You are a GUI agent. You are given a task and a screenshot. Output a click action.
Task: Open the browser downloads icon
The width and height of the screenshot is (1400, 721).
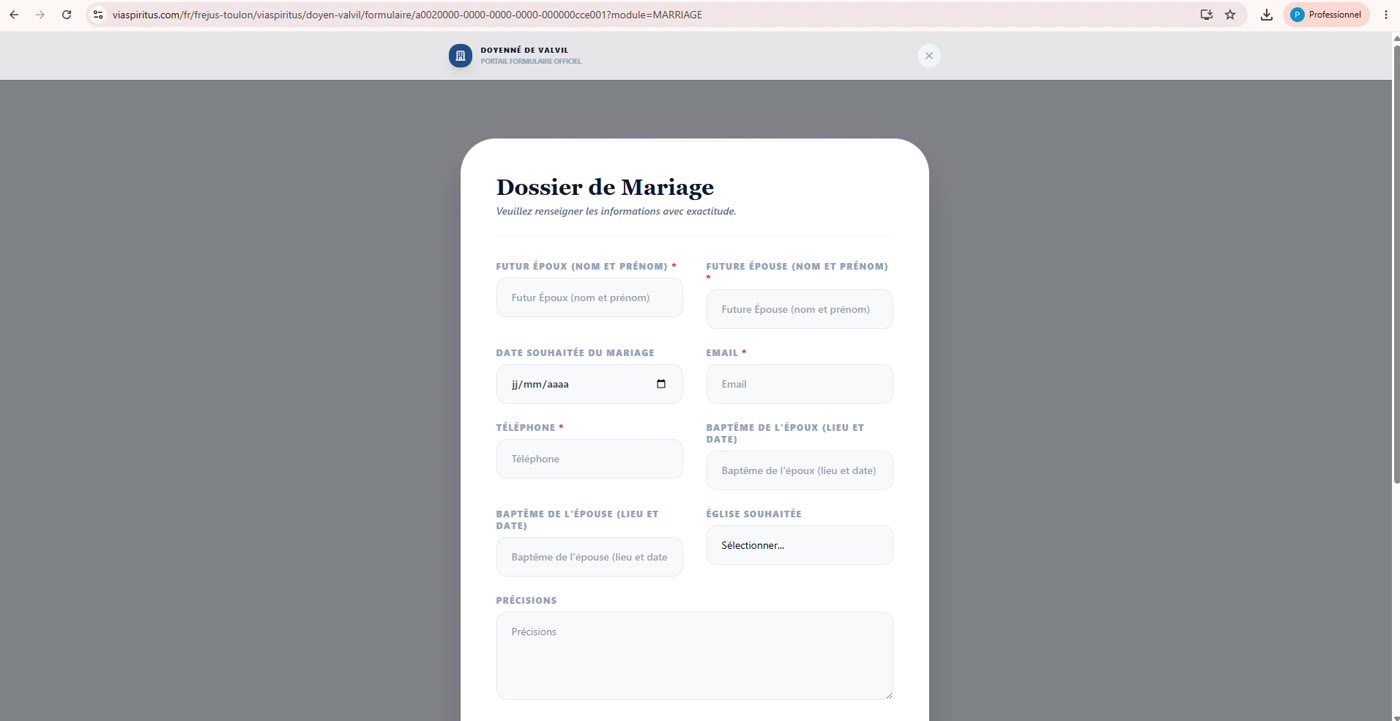tap(1266, 15)
